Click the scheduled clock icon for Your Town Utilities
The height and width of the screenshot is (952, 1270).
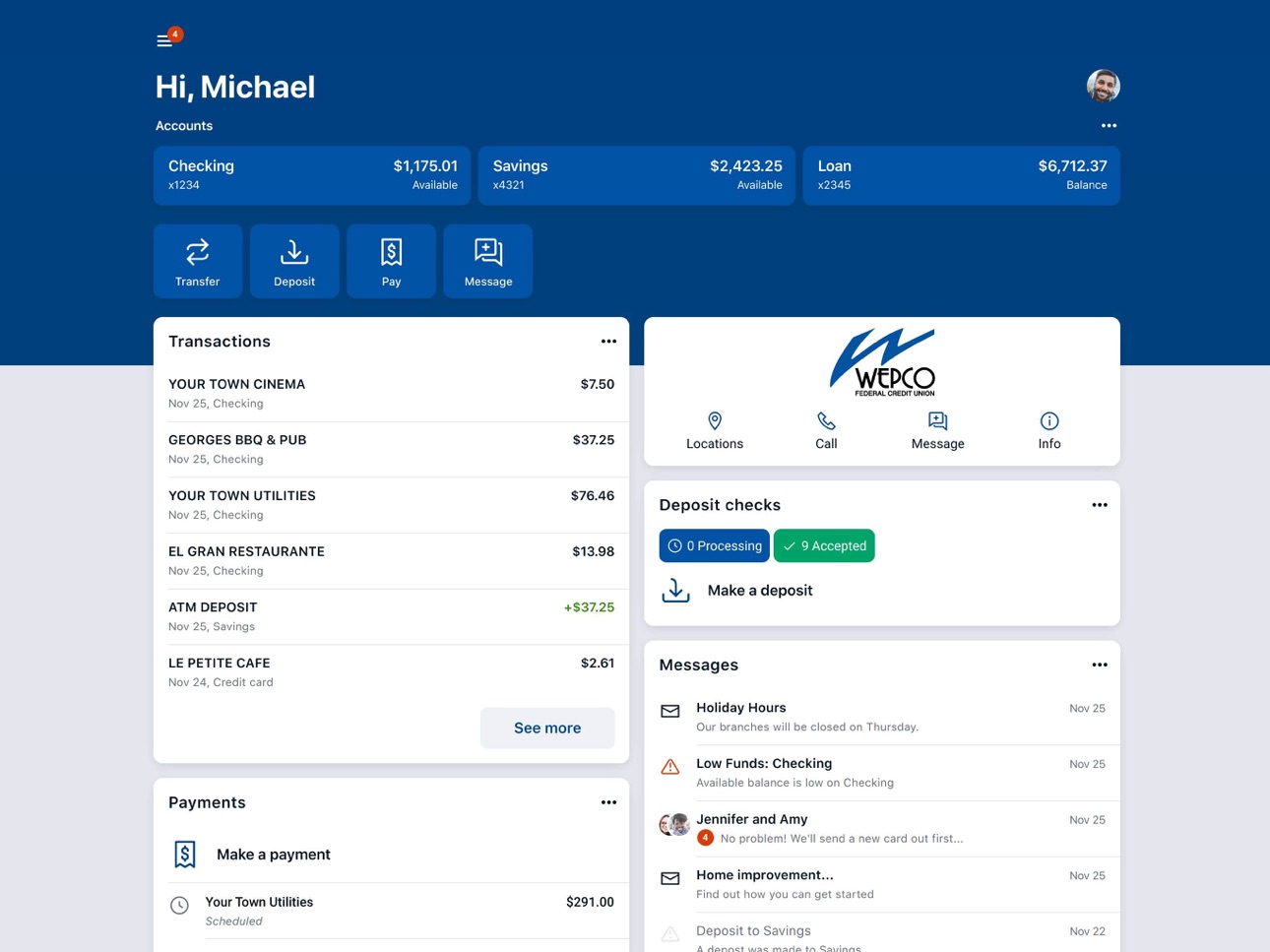179,906
